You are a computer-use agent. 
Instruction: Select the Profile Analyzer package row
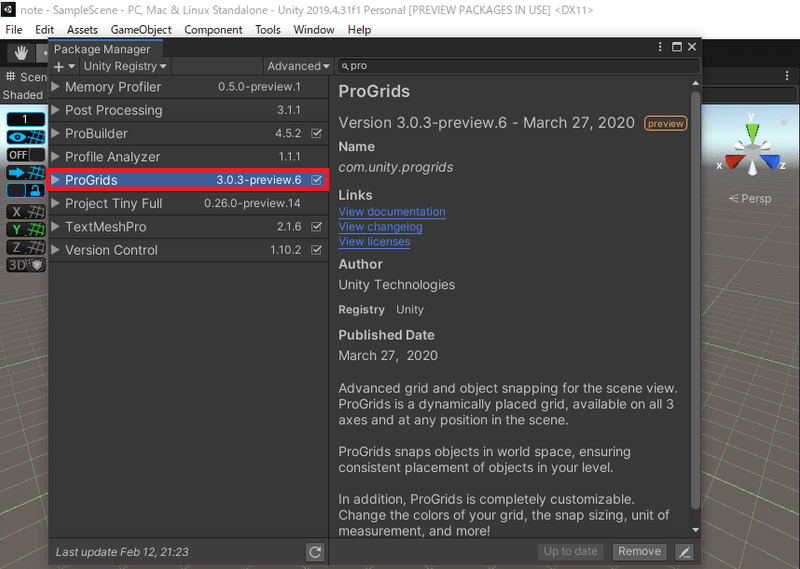188,157
